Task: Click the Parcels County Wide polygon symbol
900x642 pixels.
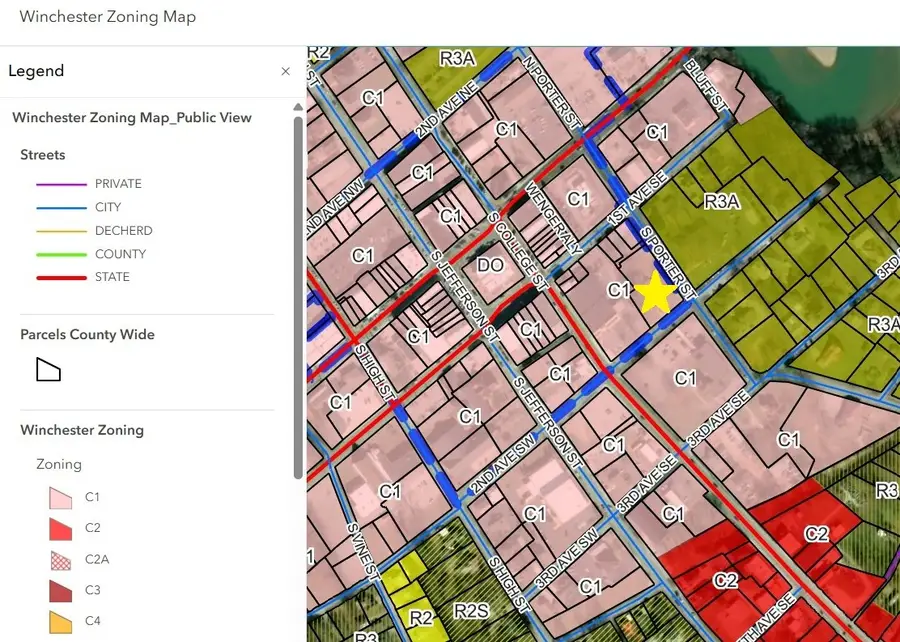Action: click(x=48, y=369)
